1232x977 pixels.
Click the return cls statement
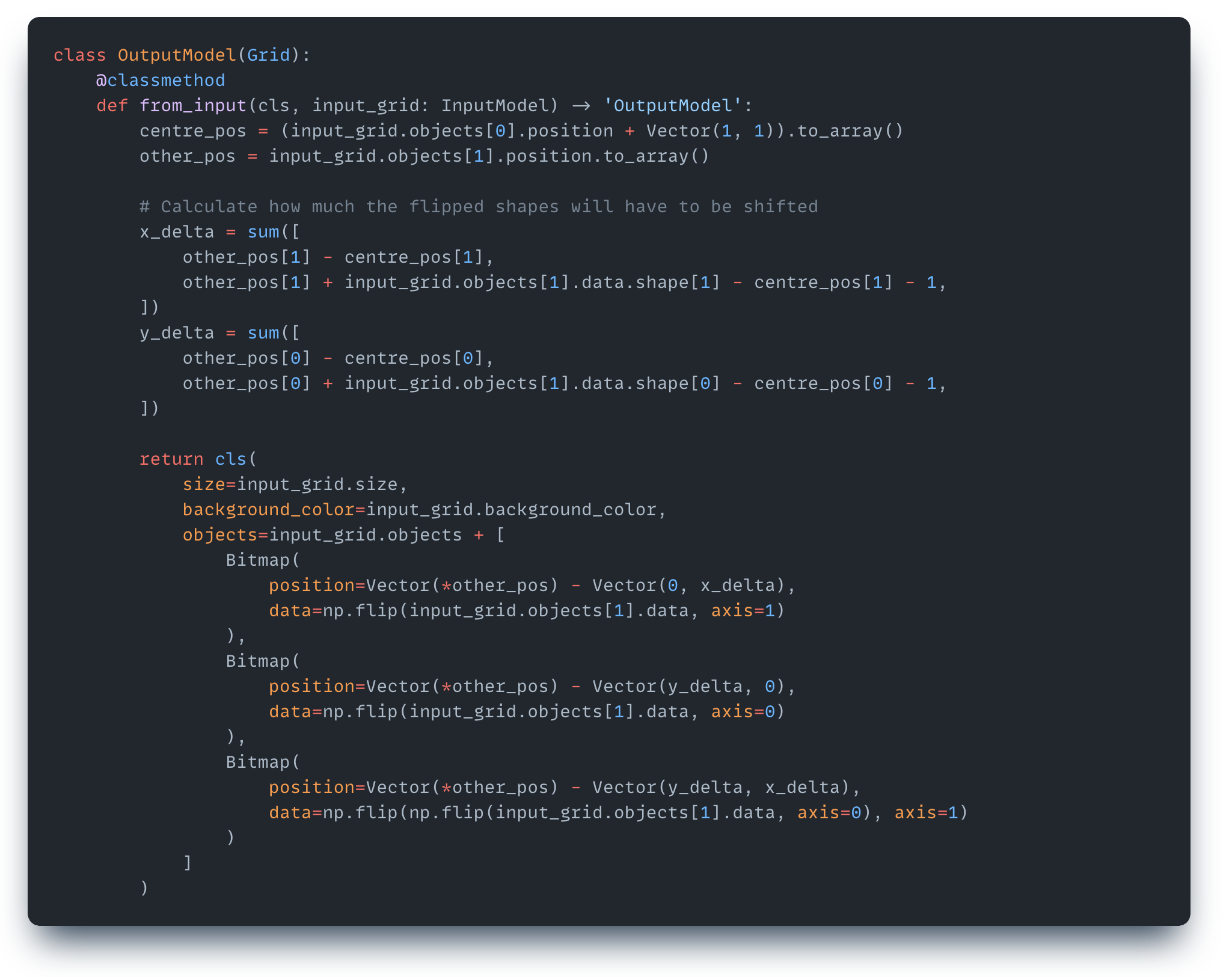coord(198,459)
